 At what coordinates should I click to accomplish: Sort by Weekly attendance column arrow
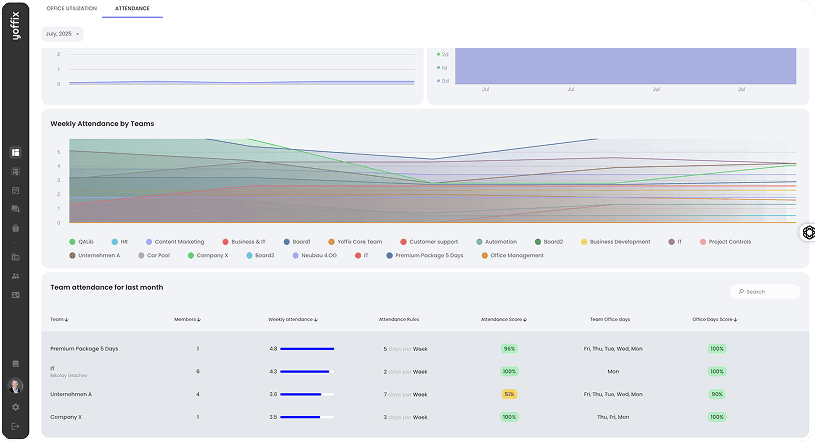coord(316,320)
